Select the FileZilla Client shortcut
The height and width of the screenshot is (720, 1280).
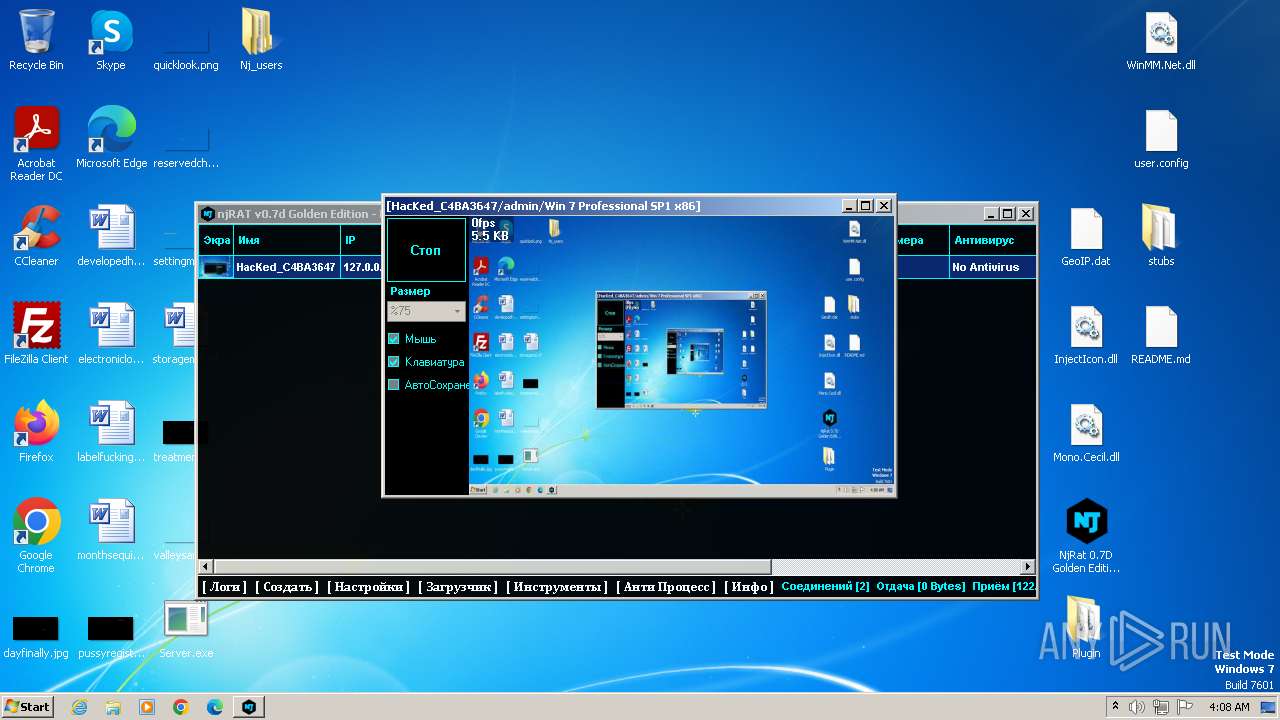(36, 335)
